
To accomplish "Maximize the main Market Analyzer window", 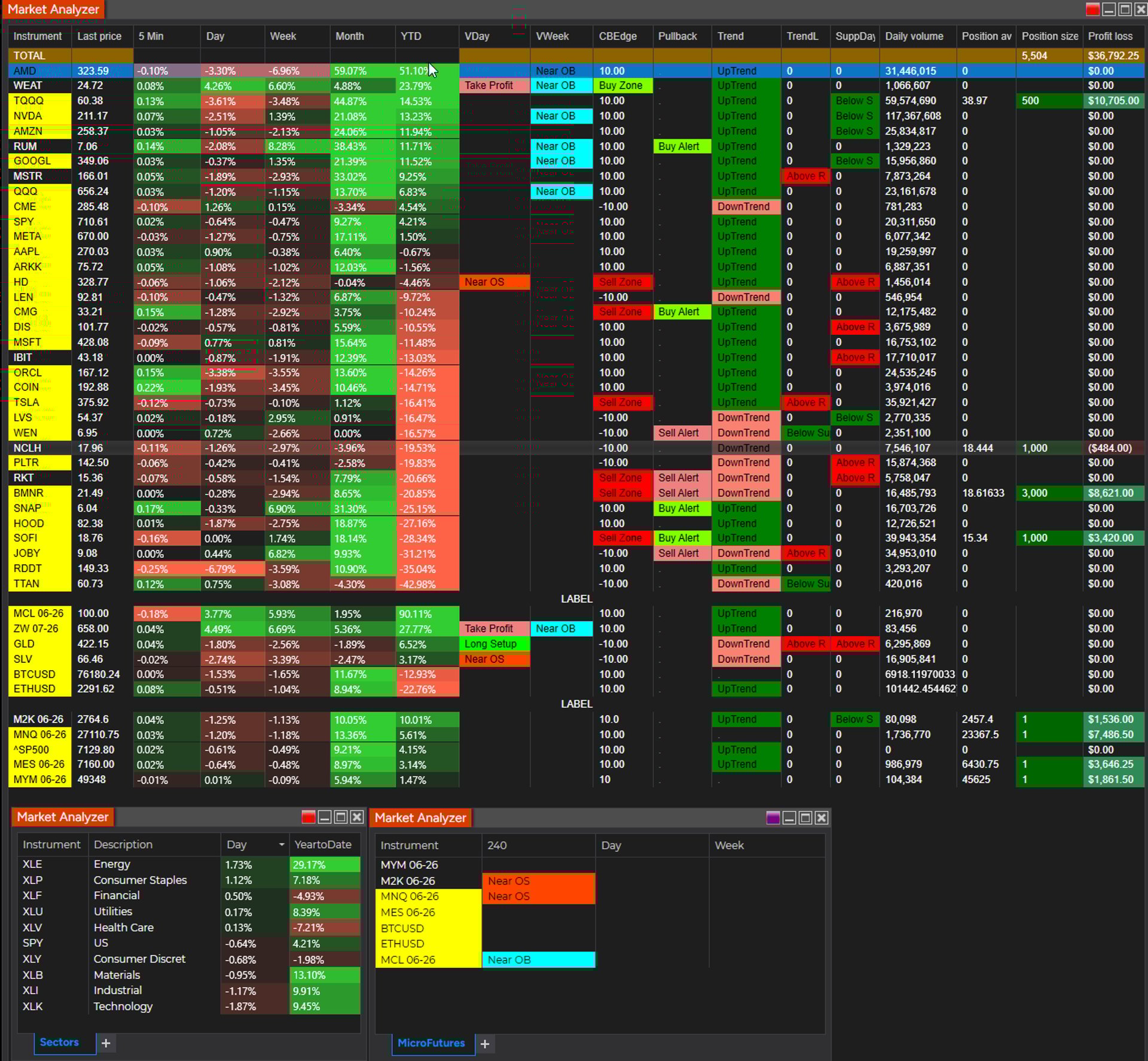I will tap(1125, 10).
